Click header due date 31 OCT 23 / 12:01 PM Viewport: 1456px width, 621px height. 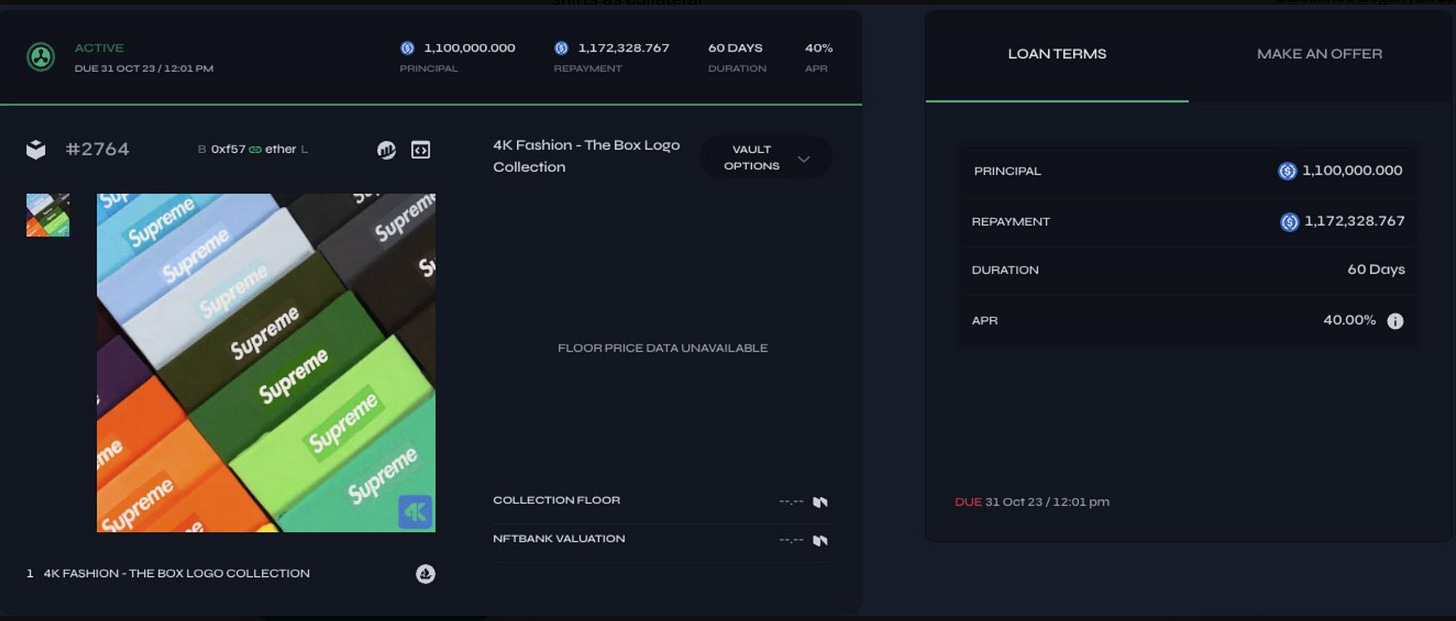(144, 68)
